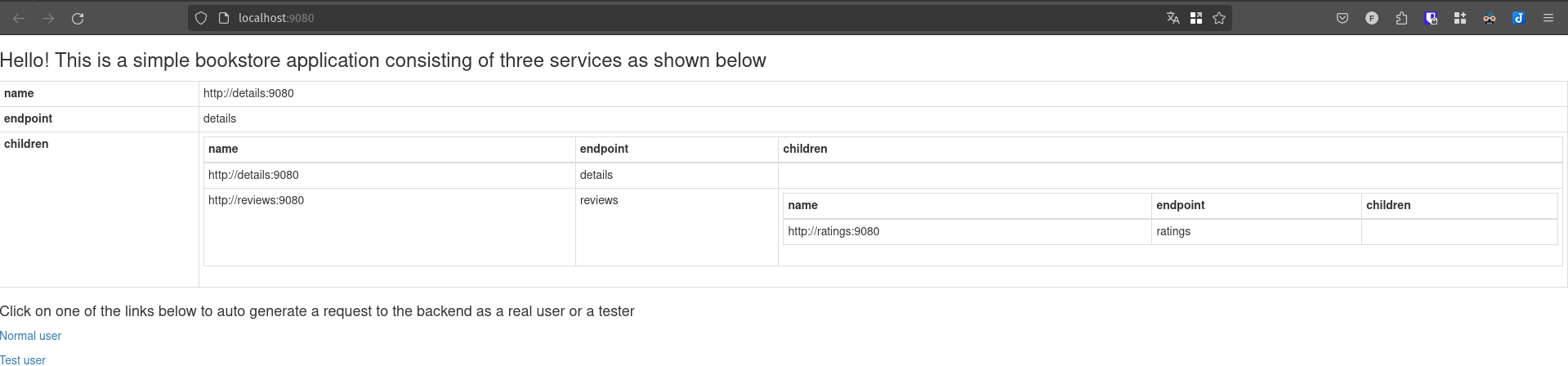Click the site information page icon
1568x366 pixels.
tap(223, 18)
